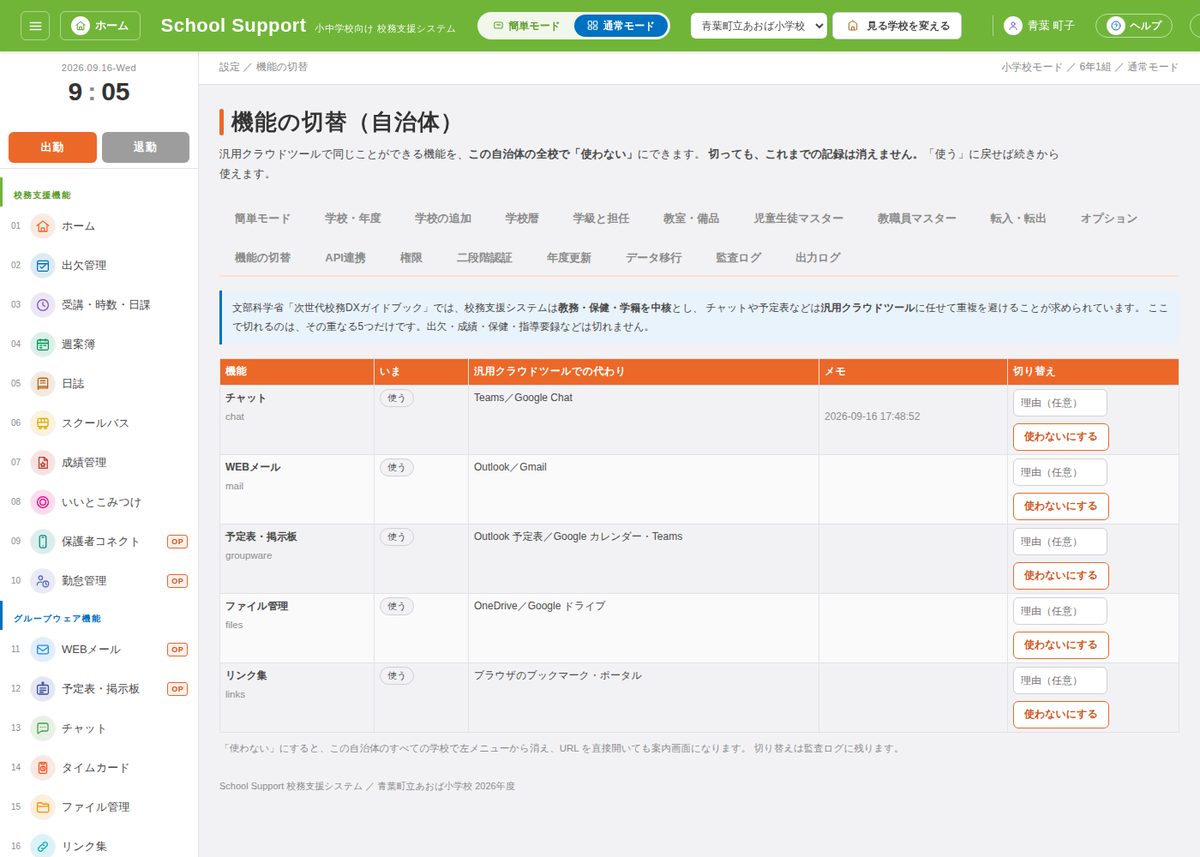
Task: Open いいとこみつけ target icon
Action: 43,502
